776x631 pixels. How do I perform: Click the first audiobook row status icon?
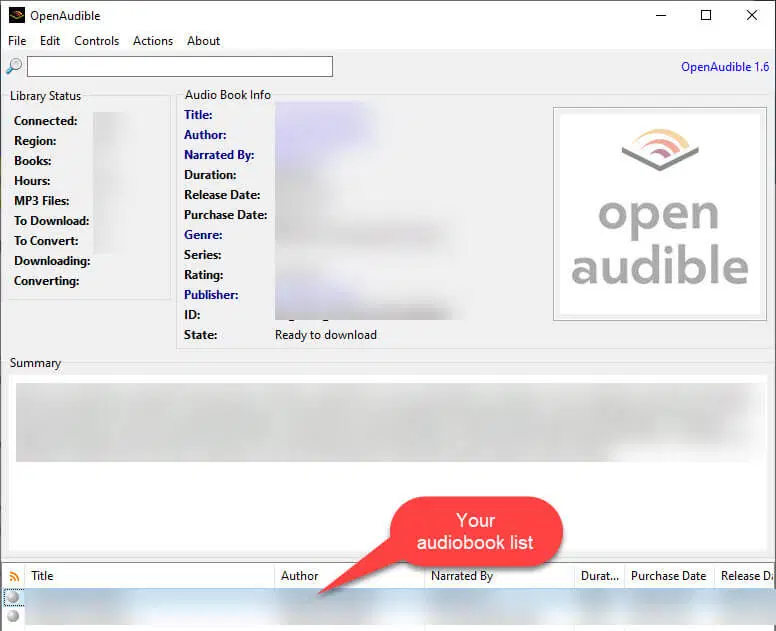point(13,598)
